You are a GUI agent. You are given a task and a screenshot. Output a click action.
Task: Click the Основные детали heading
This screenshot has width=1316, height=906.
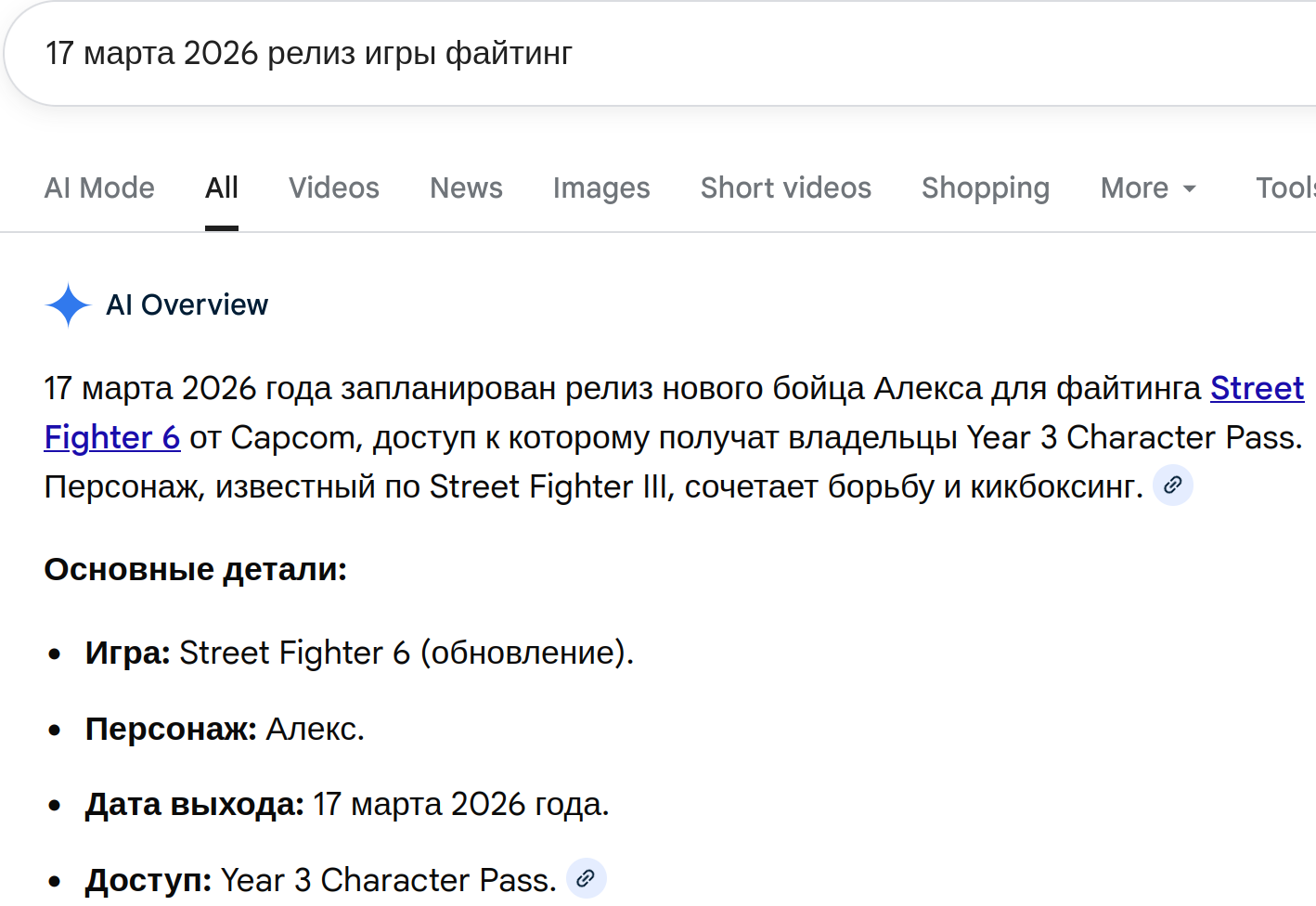coord(194,569)
